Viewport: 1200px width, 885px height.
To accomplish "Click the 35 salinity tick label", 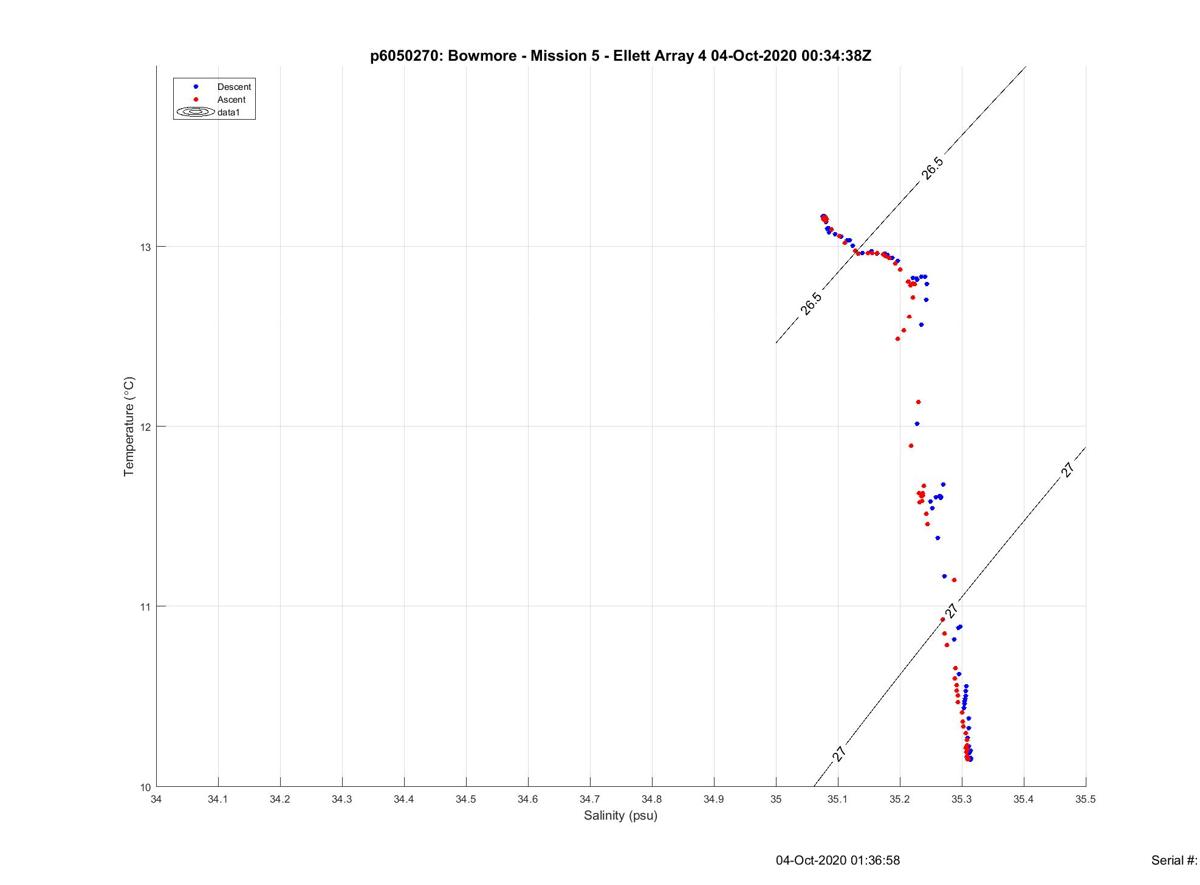I will pyautogui.click(x=776, y=800).
